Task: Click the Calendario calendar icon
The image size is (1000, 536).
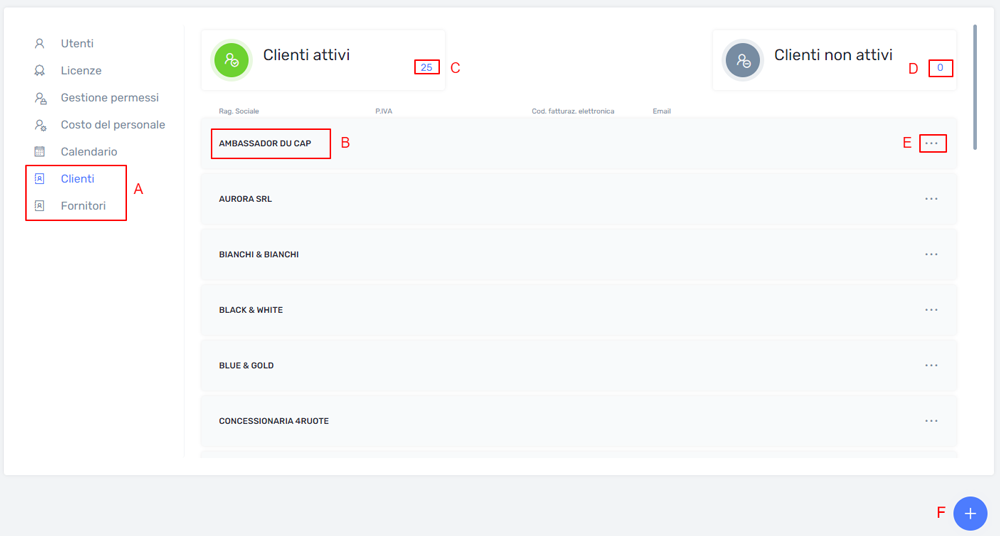Action: click(x=40, y=152)
